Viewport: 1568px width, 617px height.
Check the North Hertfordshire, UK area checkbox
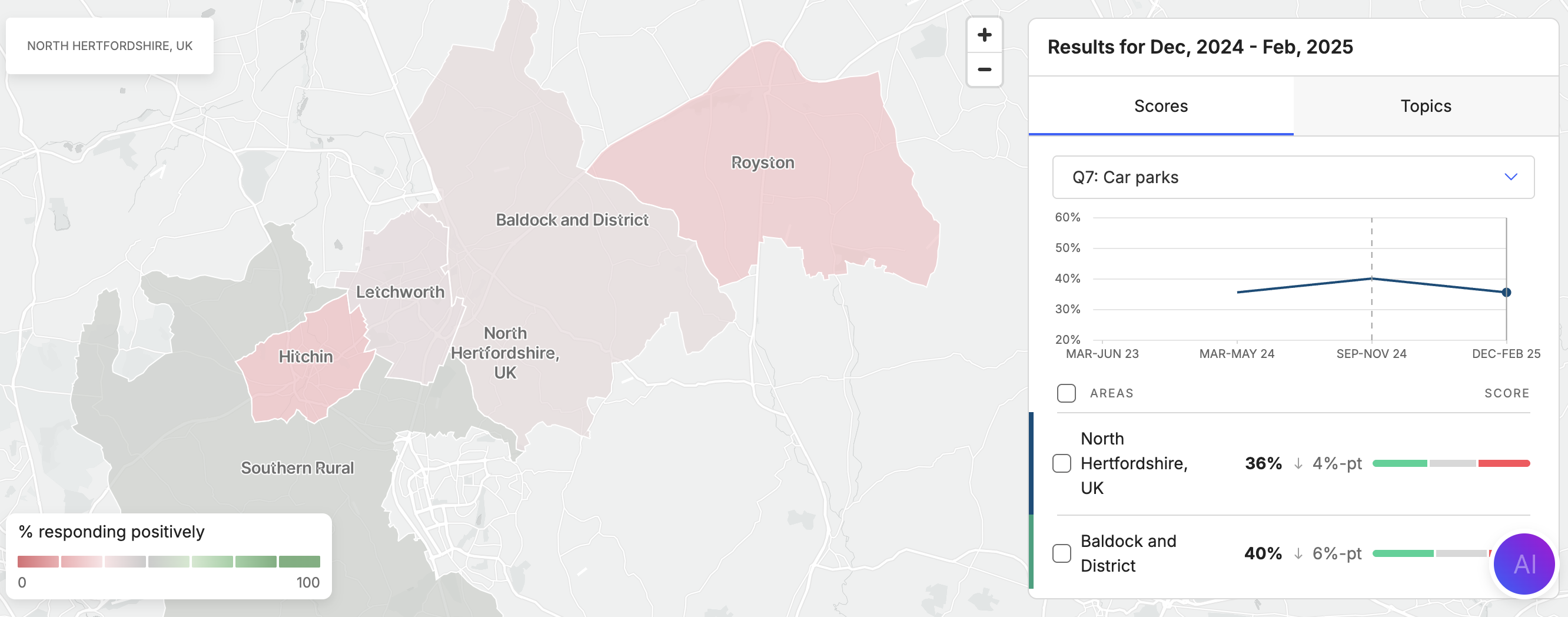coord(1062,463)
